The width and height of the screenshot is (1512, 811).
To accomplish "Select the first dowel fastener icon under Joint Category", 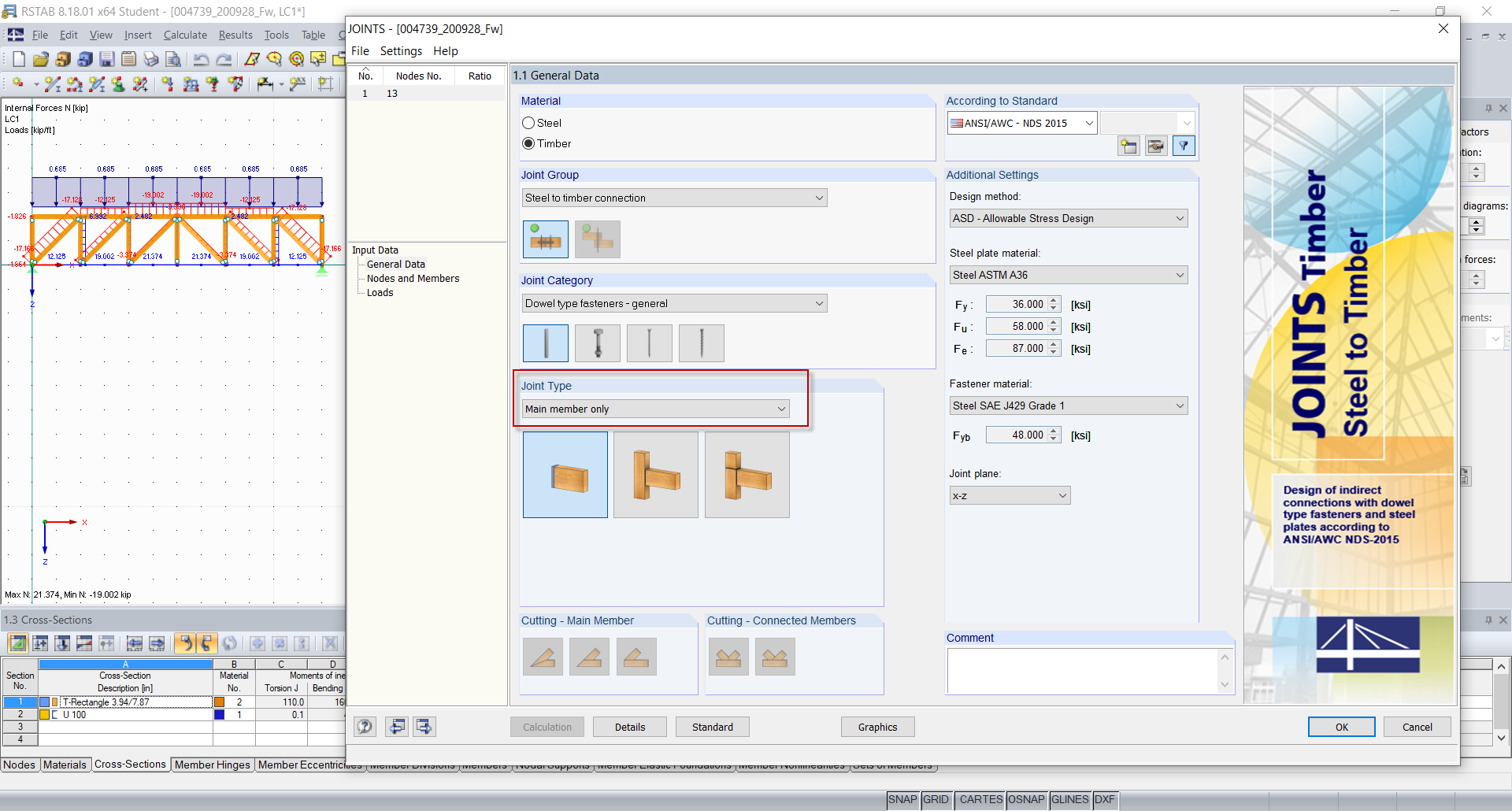I will pyautogui.click(x=545, y=343).
